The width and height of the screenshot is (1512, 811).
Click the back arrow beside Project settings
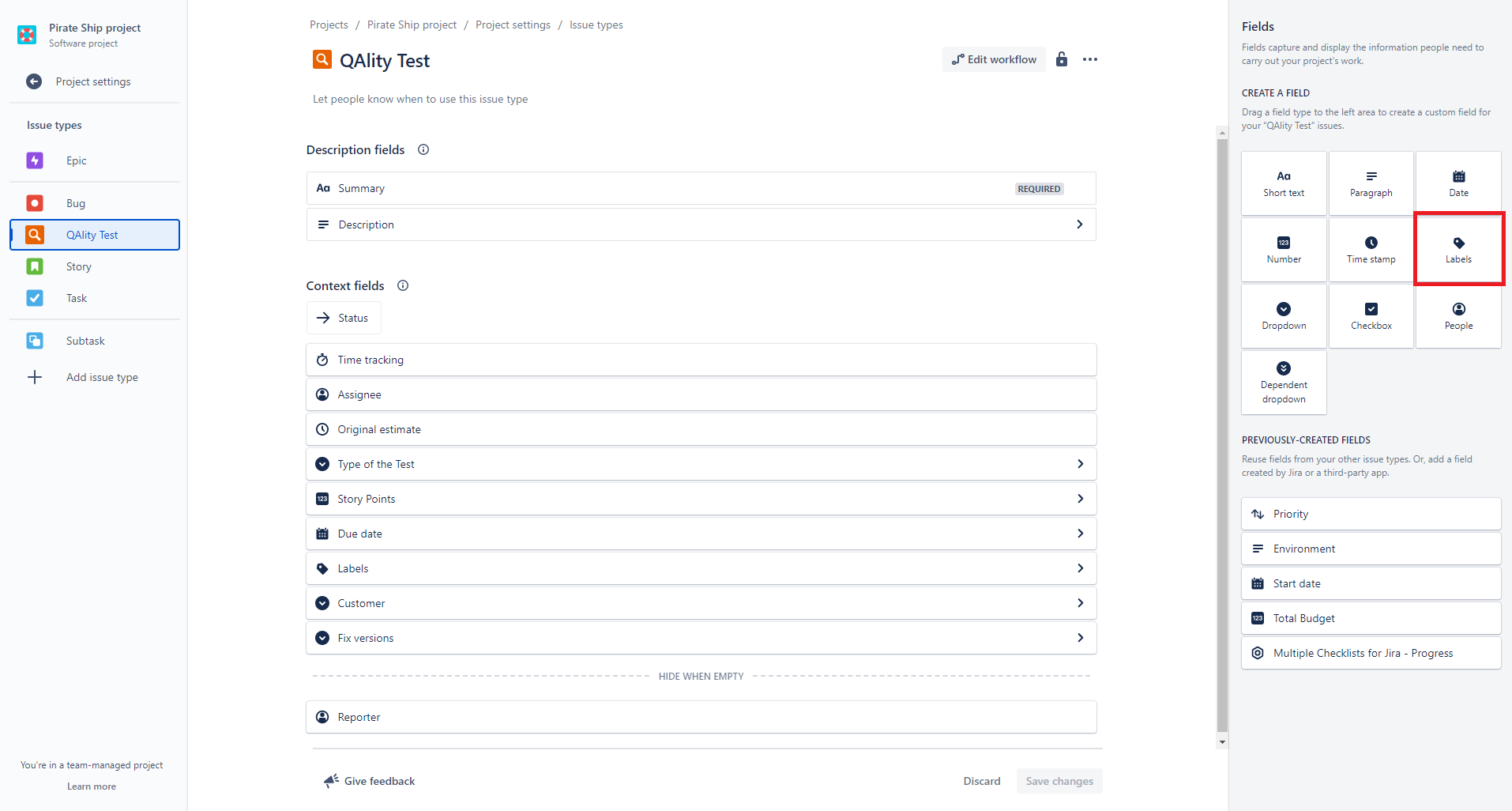coord(34,81)
